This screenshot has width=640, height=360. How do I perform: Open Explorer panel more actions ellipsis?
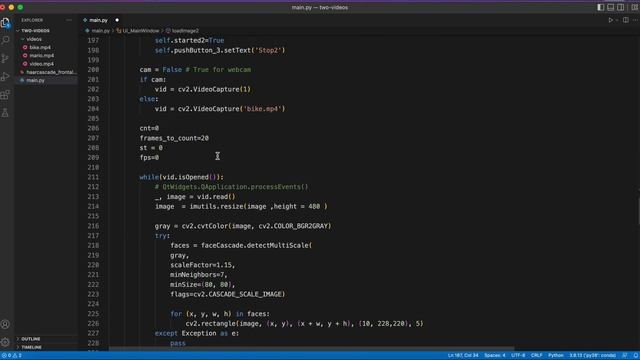click(x=69, y=20)
